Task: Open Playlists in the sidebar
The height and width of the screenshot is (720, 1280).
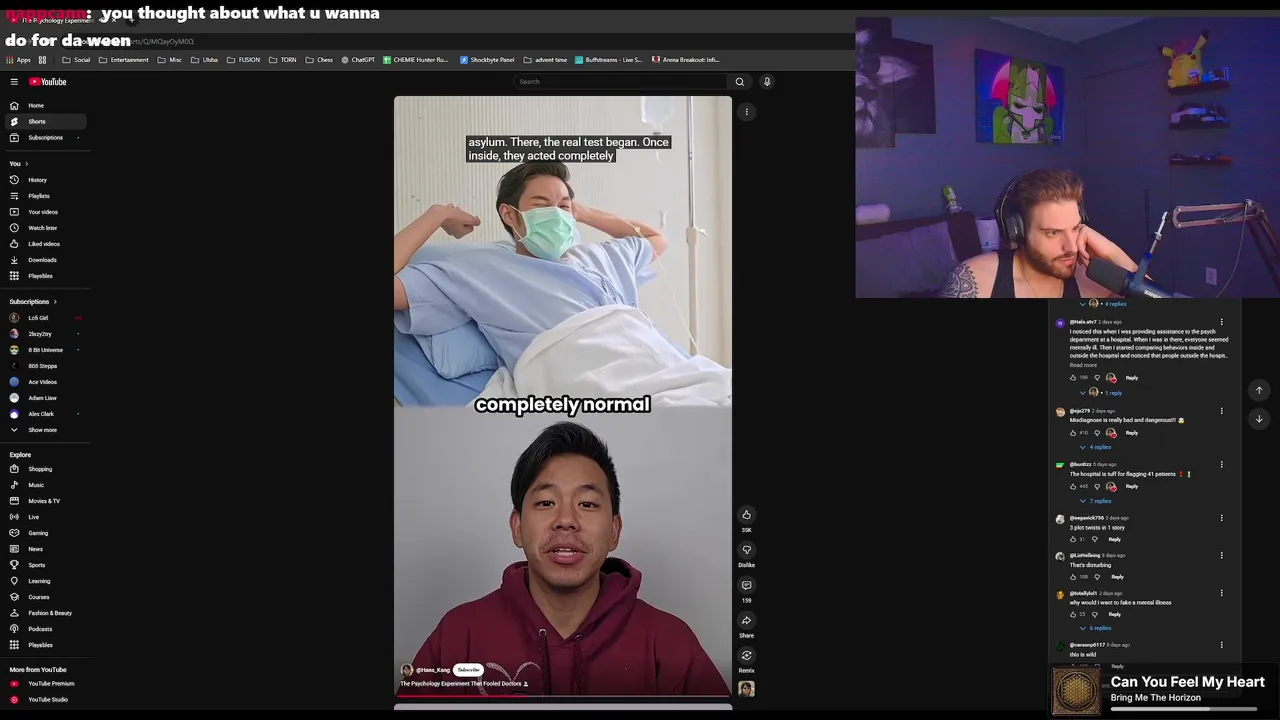Action: click(x=44, y=196)
